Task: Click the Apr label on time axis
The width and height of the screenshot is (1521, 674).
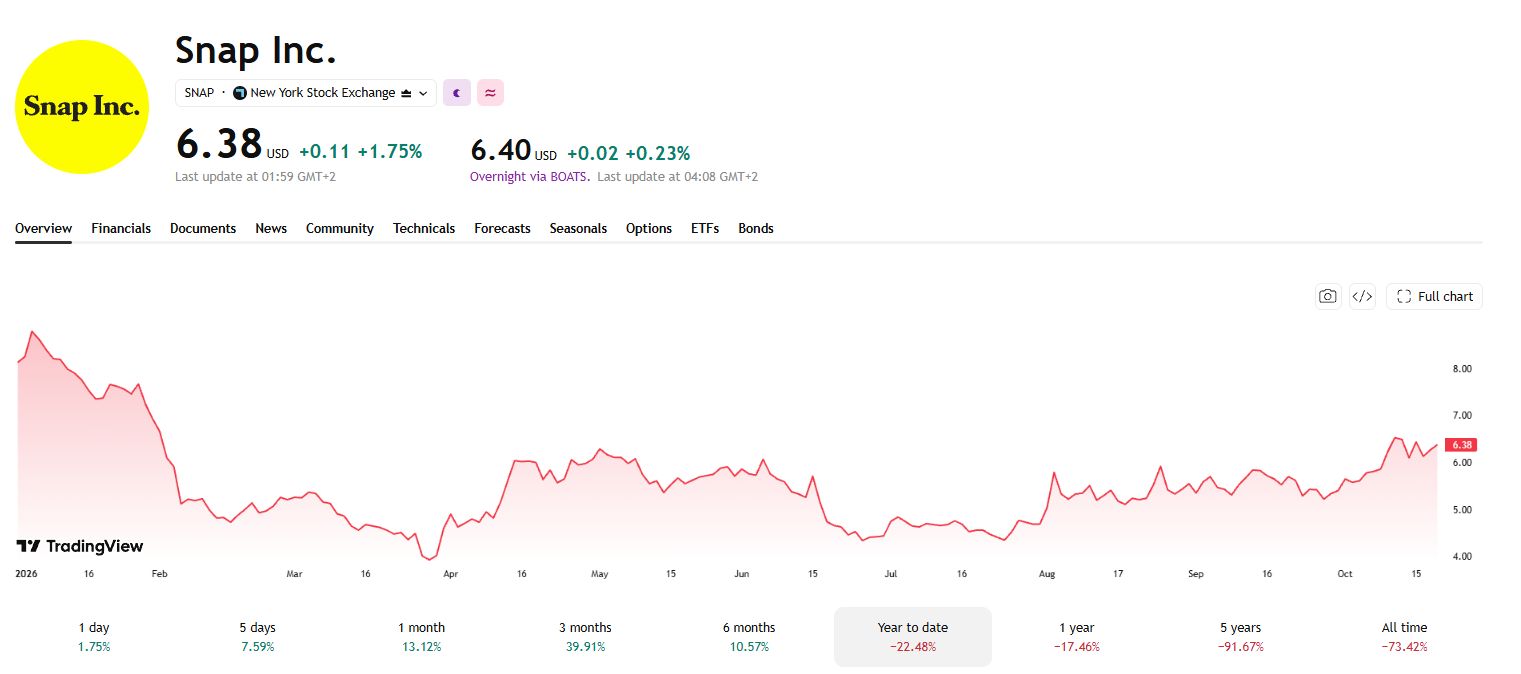Action: [x=450, y=574]
